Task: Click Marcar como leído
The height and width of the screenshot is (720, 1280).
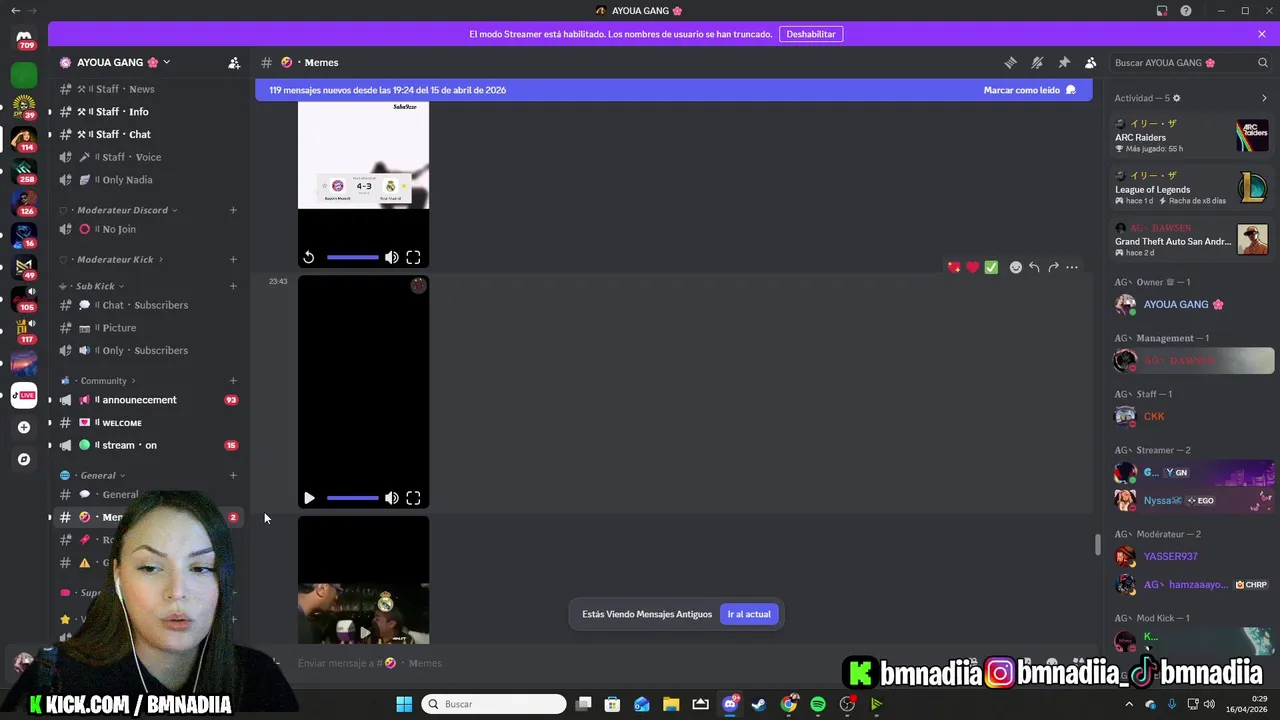Action: pyautogui.click(x=1030, y=90)
